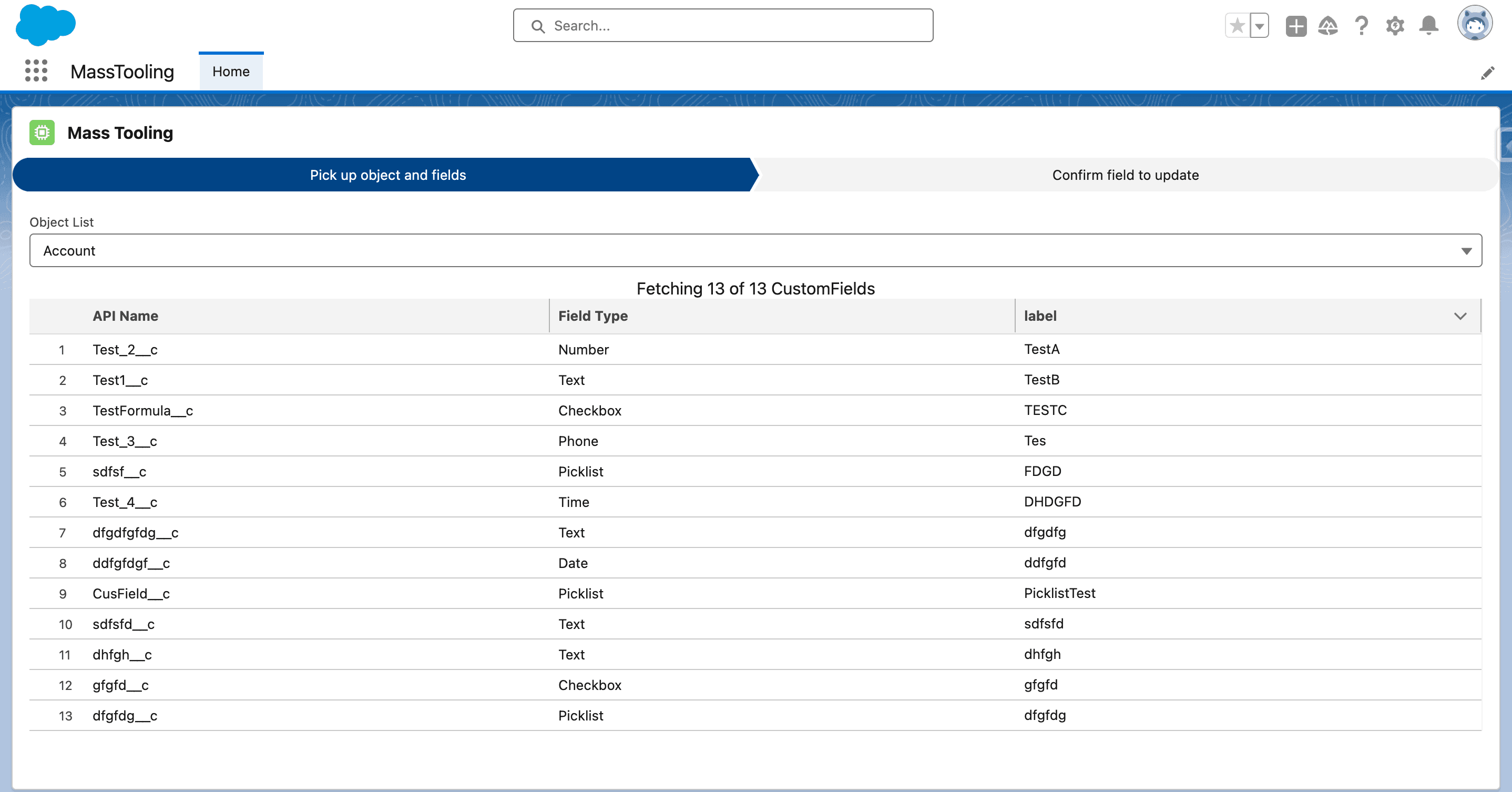The height and width of the screenshot is (792, 1512).
Task: Click the search magnifier icon
Action: coord(538,26)
